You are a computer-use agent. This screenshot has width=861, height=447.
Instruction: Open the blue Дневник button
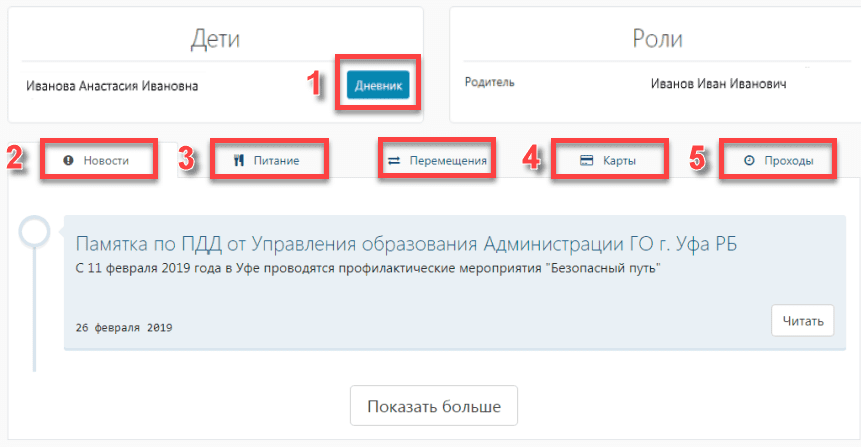(x=378, y=86)
